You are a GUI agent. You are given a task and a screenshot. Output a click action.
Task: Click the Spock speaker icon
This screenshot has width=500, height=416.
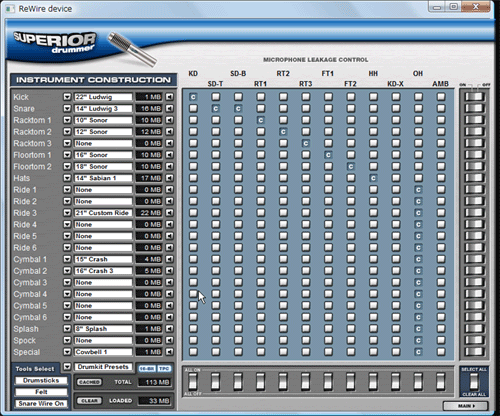pos(170,340)
